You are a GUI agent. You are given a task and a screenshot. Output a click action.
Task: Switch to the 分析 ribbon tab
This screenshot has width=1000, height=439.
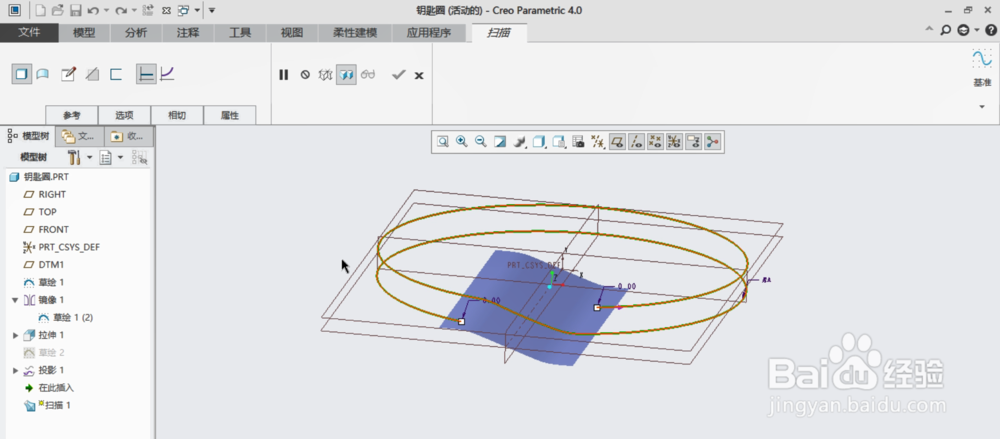[x=136, y=33]
